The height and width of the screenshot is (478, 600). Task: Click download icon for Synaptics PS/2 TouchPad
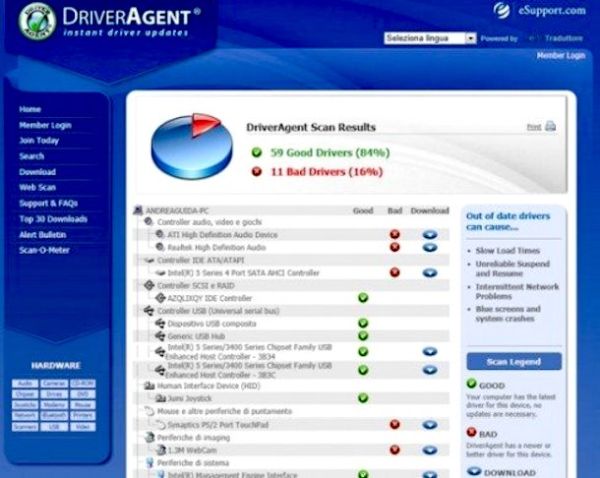(x=429, y=424)
